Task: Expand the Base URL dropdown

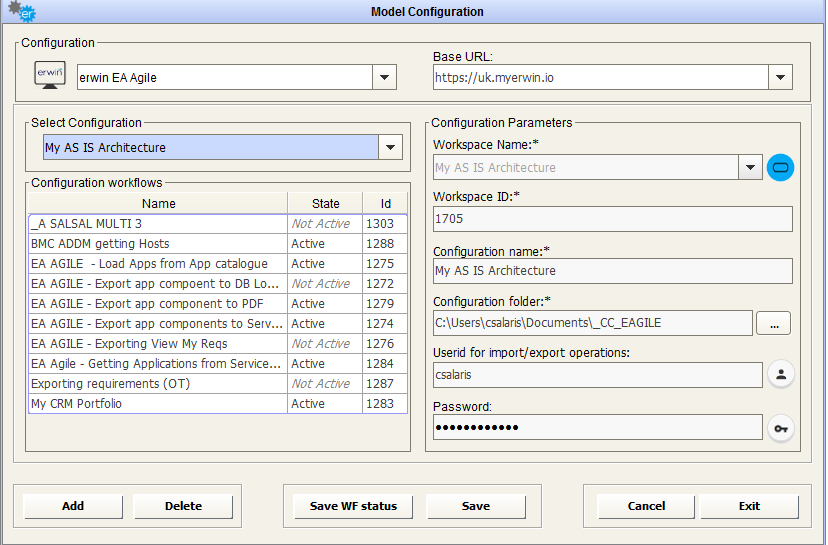Action: point(780,77)
